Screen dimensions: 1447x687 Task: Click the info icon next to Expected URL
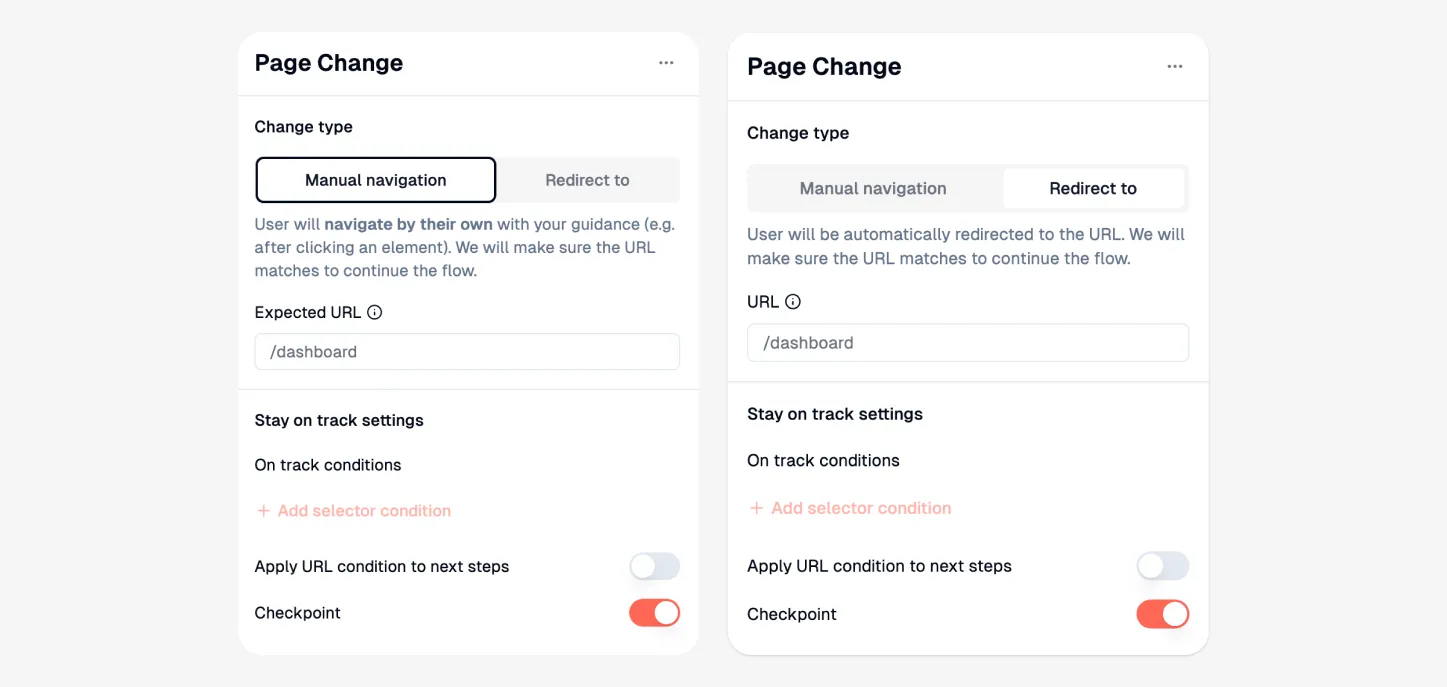click(375, 311)
